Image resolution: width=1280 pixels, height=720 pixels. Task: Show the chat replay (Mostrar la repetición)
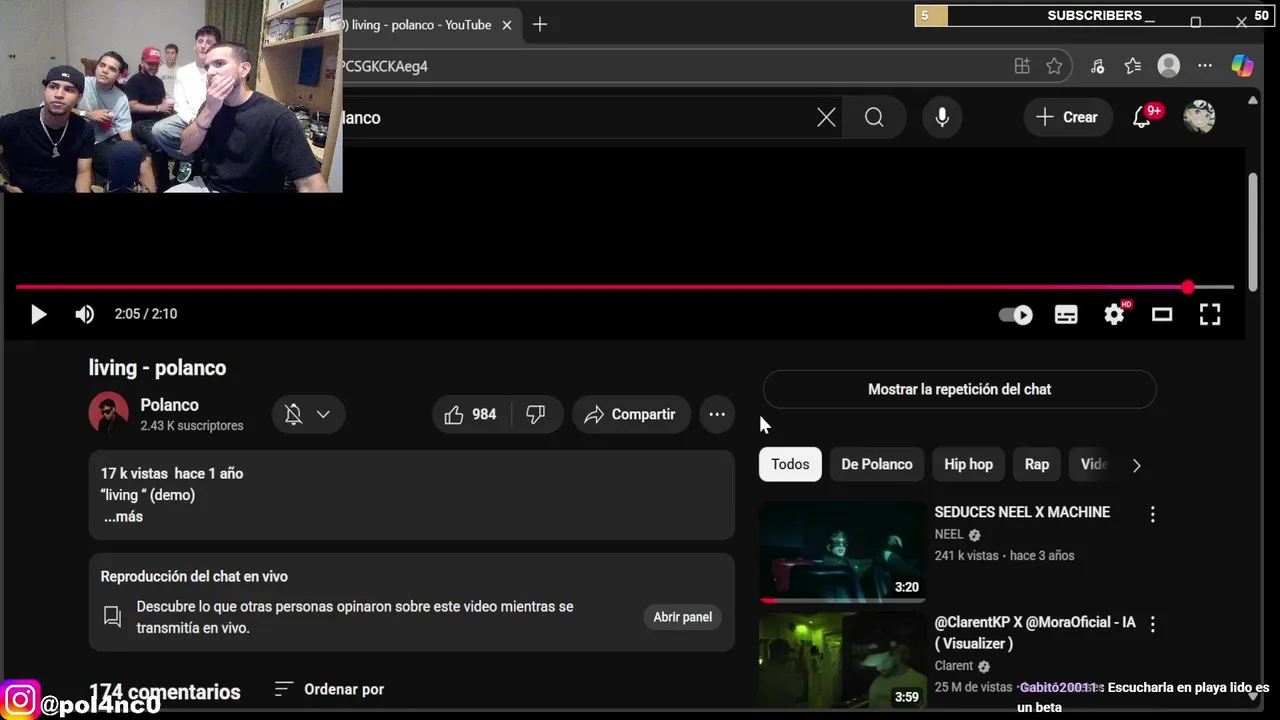tap(959, 389)
